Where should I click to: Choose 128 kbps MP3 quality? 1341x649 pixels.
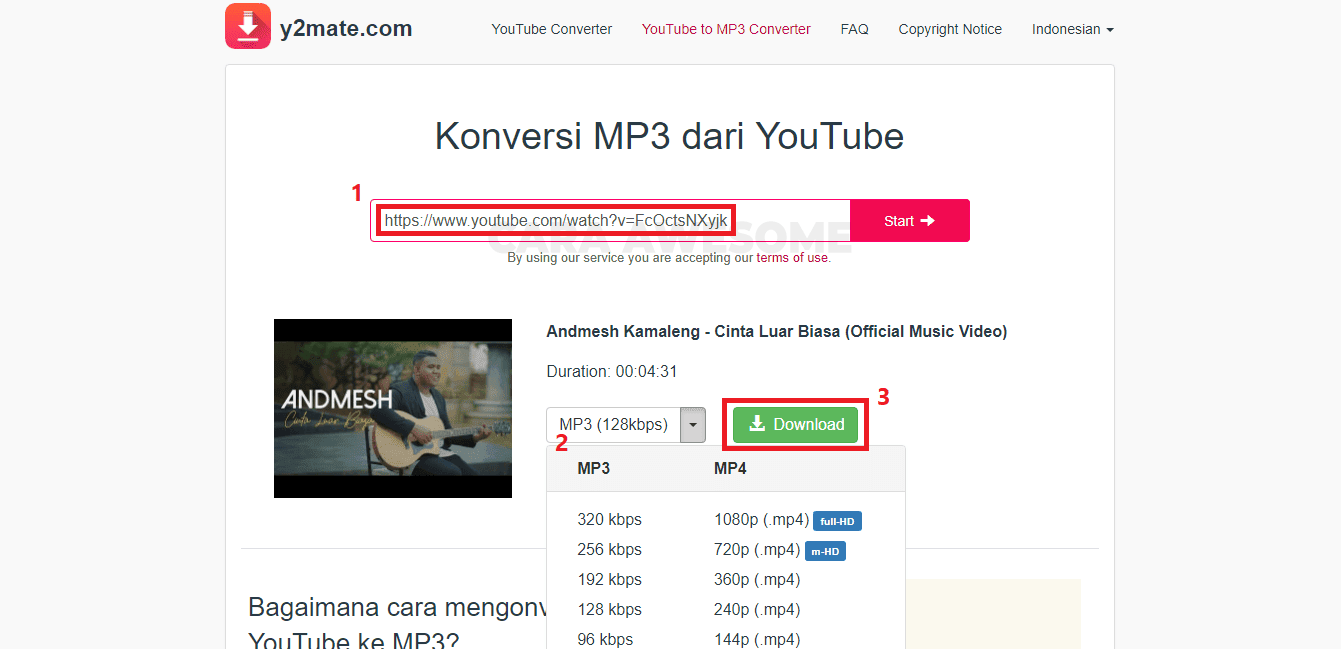click(x=610, y=610)
